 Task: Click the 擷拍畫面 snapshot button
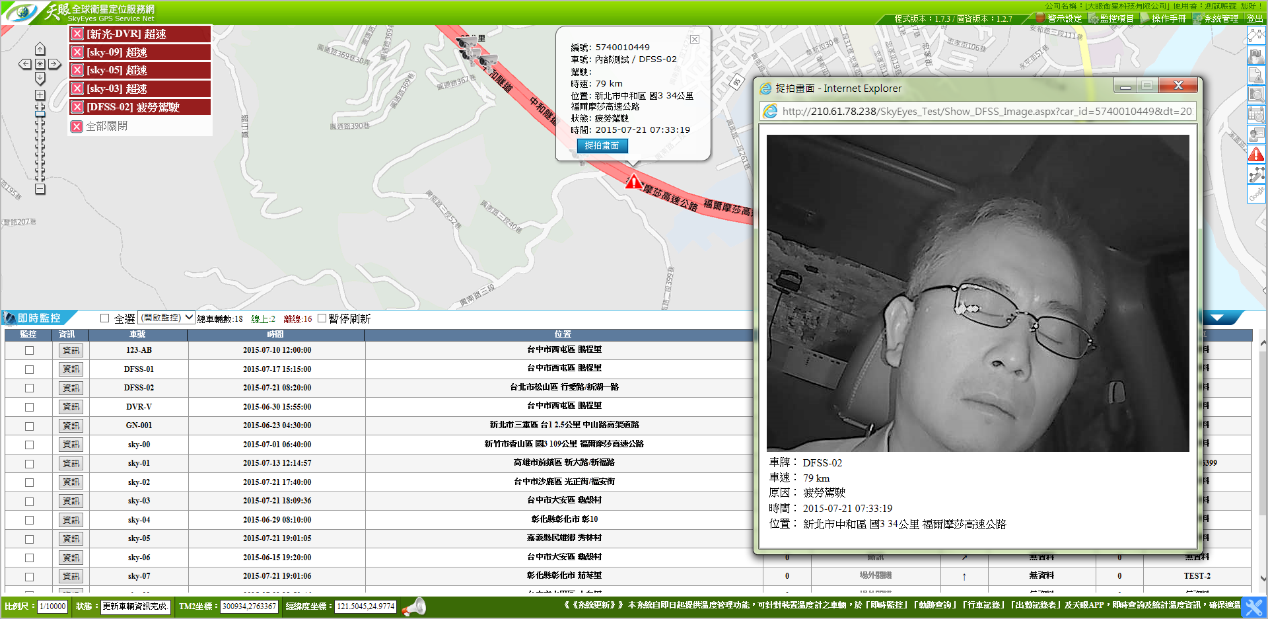(x=603, y=146)
